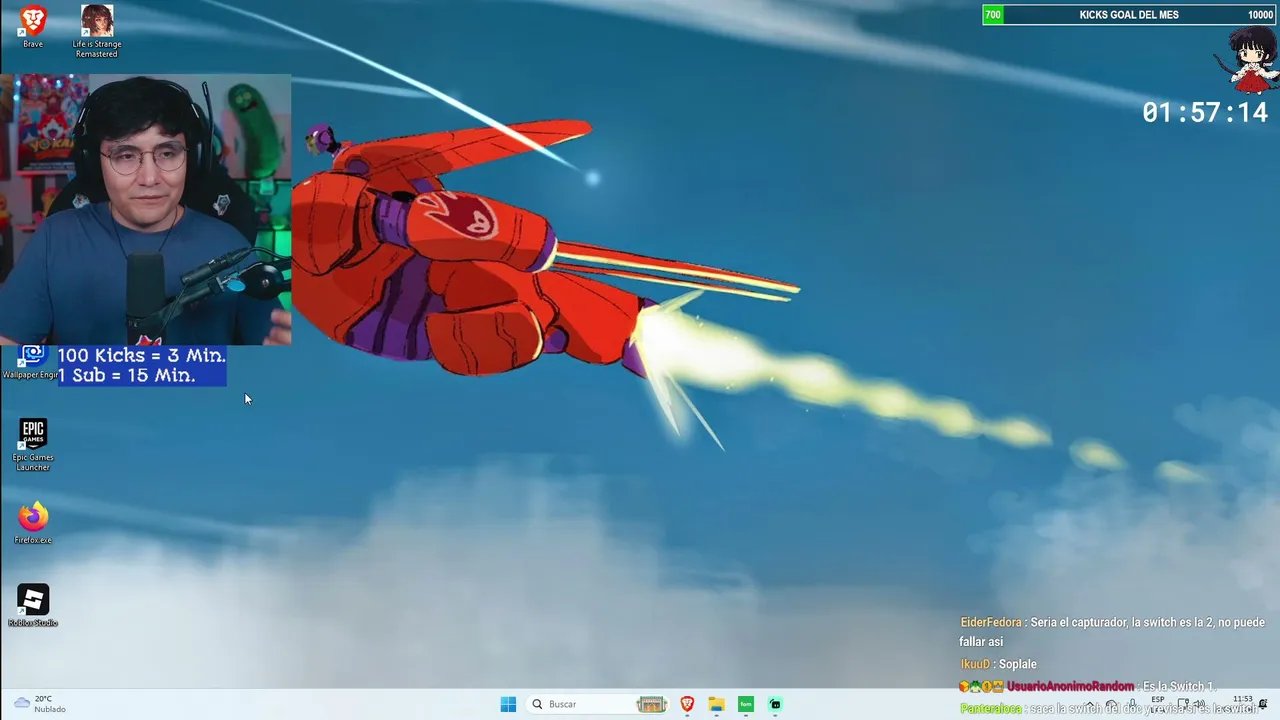The height and width of the screenshot is (720, 1280).
Task: Click the '100 Kicks = 3 Min.' text
Action: point(142,356)
